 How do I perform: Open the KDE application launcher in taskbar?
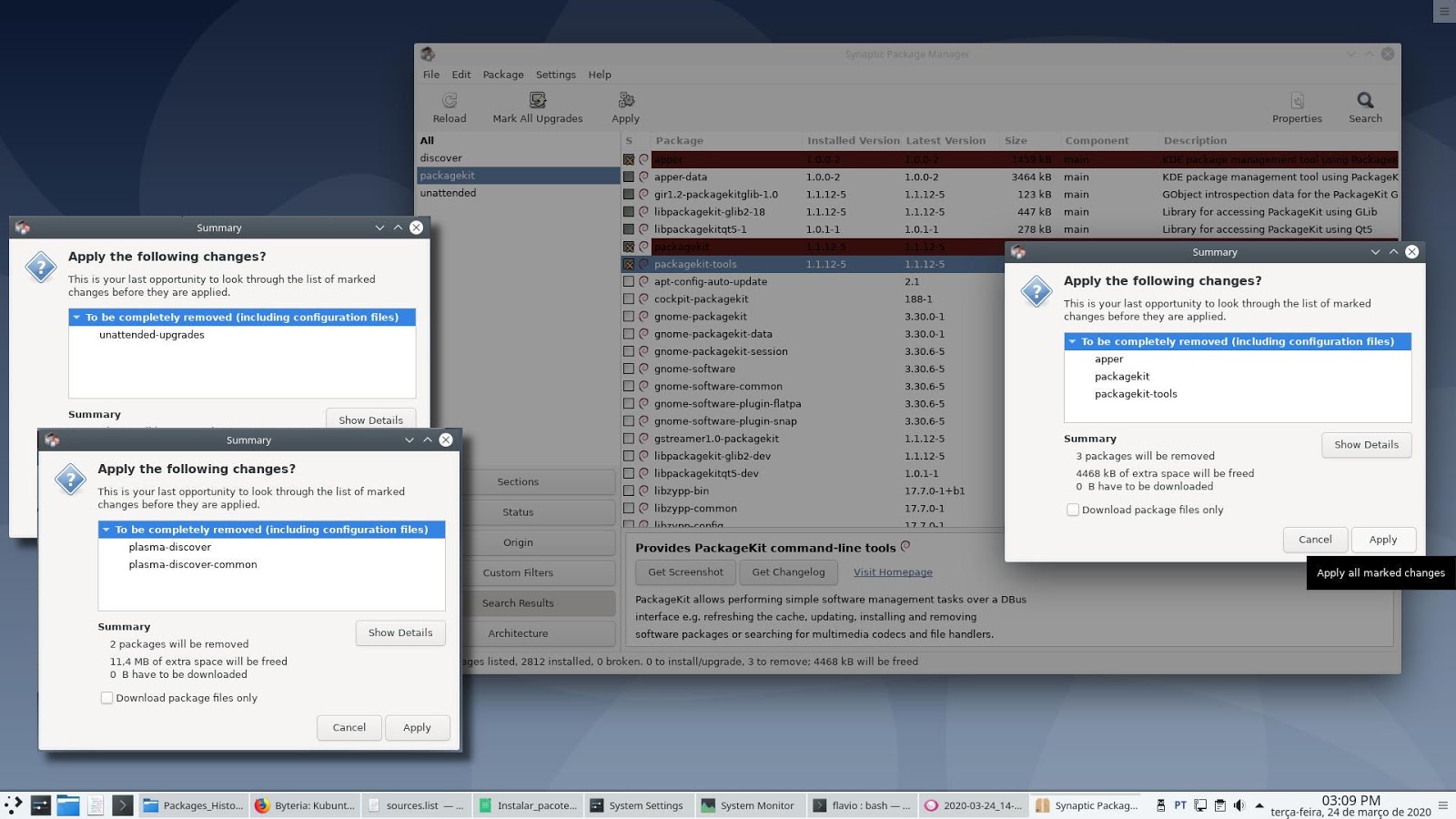point(14,804)
